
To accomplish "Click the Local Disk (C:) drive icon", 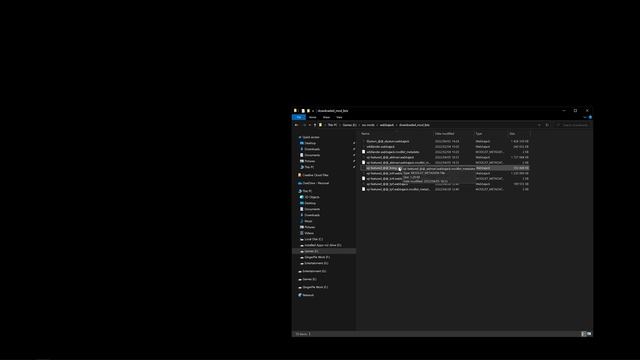I will coord(302,239).
